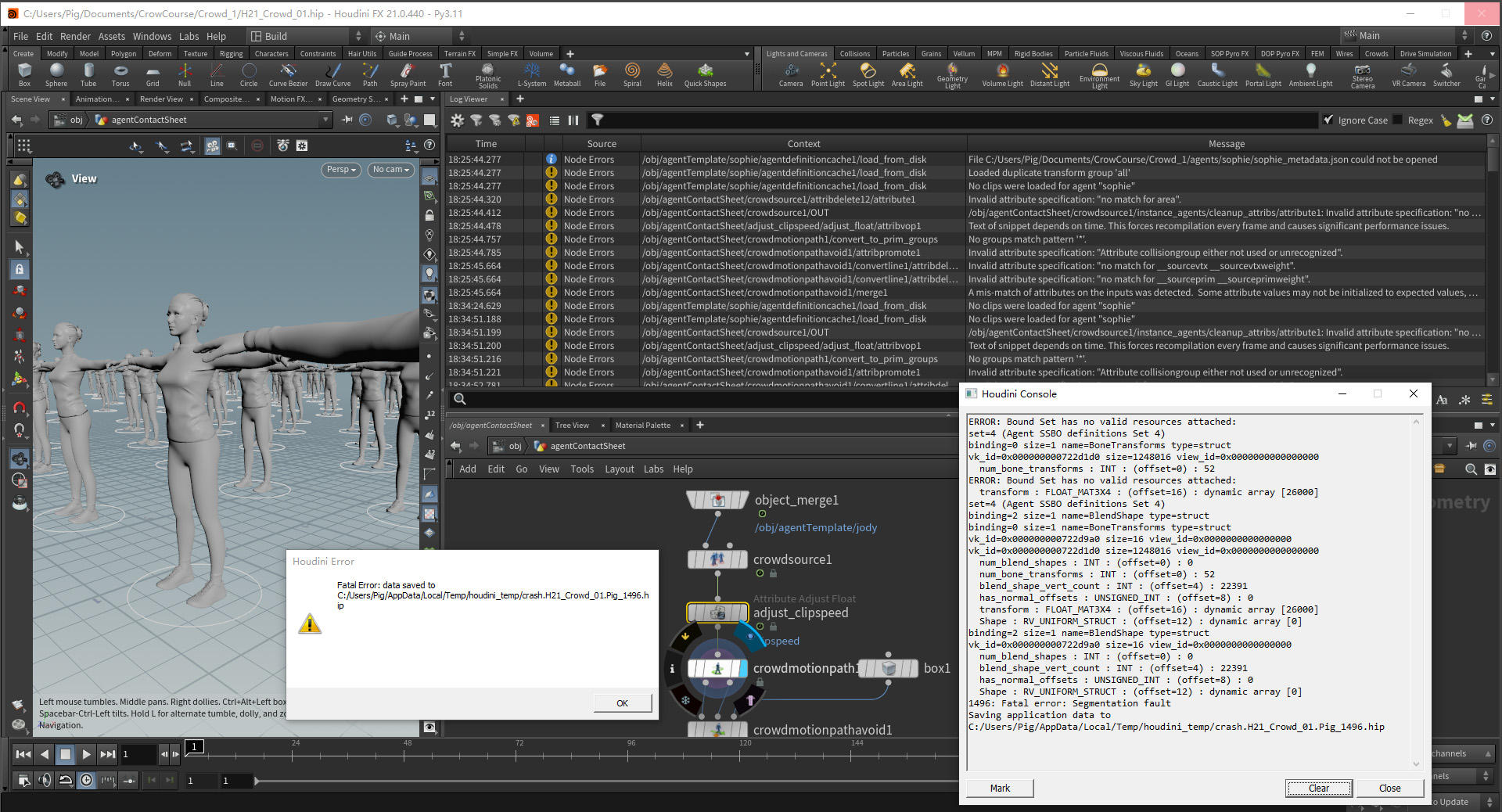Click the L-System shelf tool

coord(532,75)
